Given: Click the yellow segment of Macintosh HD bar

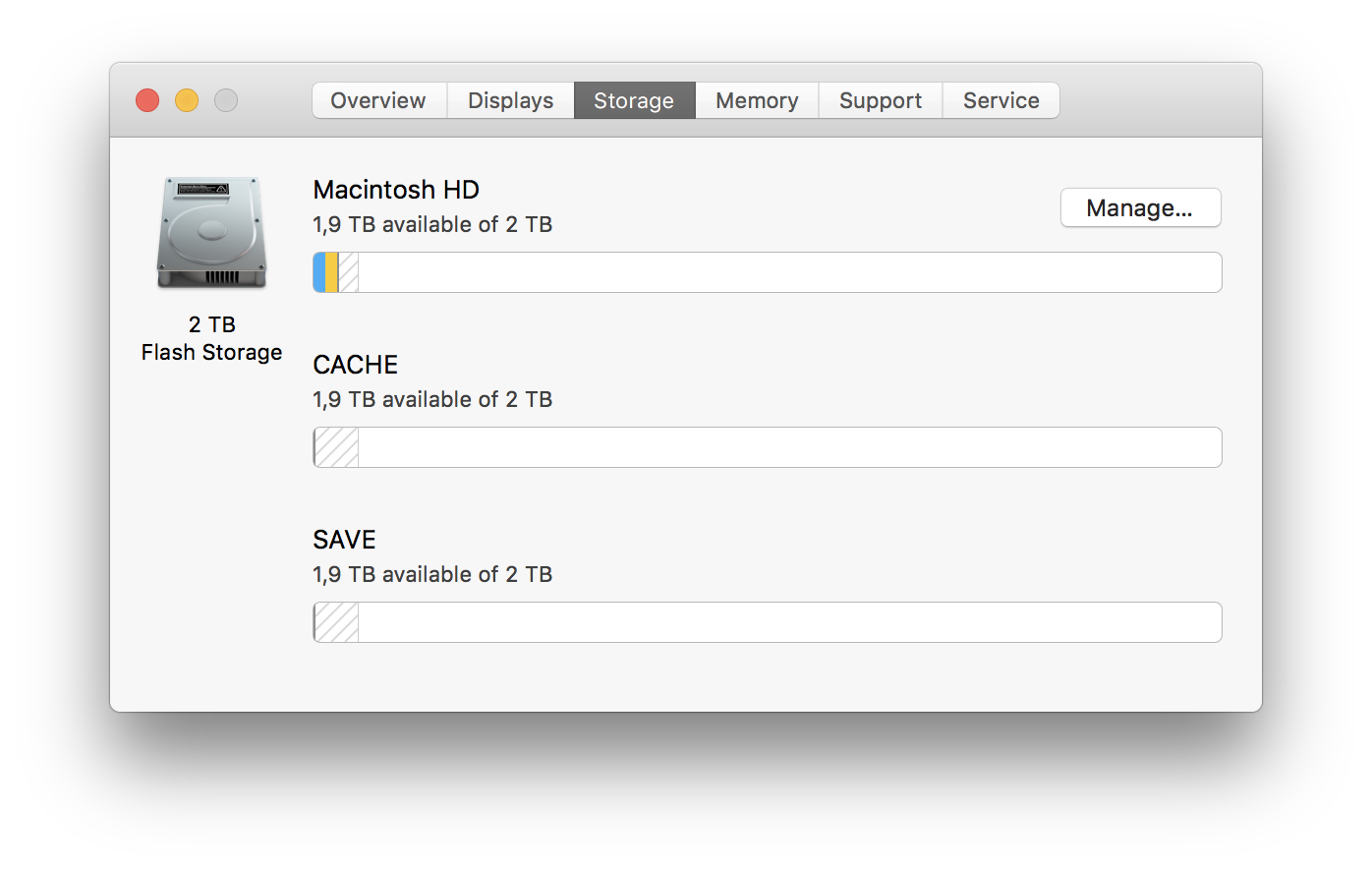Looking at the screenshot, I should click(332, 272).
